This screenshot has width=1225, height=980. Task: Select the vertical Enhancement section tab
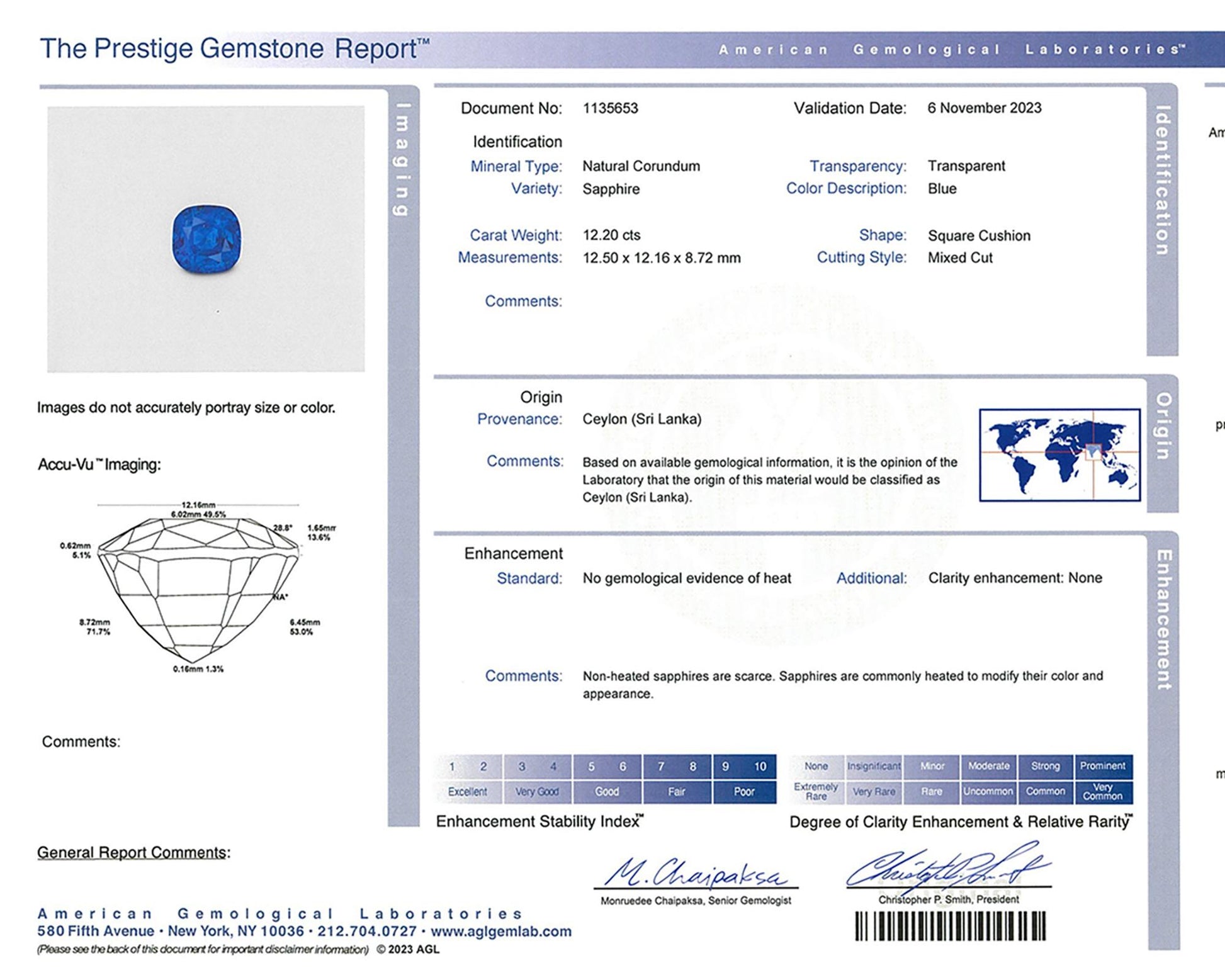(x=1163, y=619)
